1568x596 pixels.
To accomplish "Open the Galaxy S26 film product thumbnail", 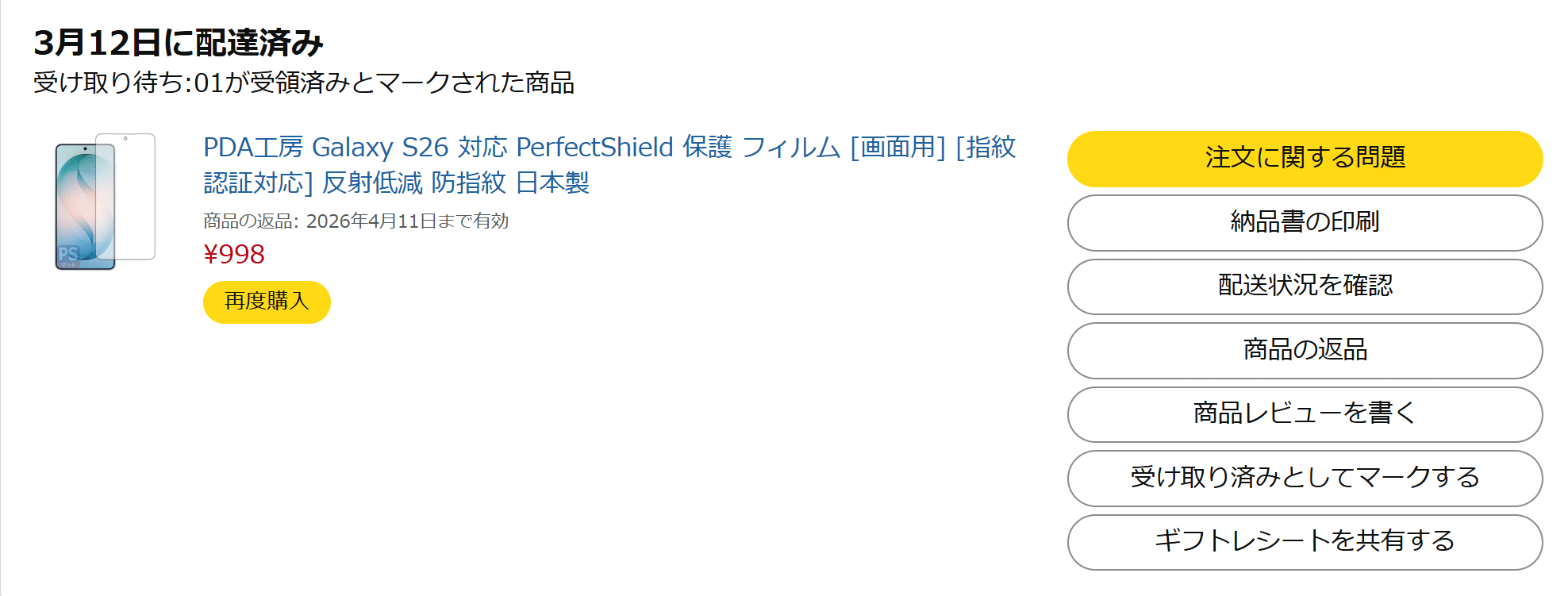I will coord(105,202).
